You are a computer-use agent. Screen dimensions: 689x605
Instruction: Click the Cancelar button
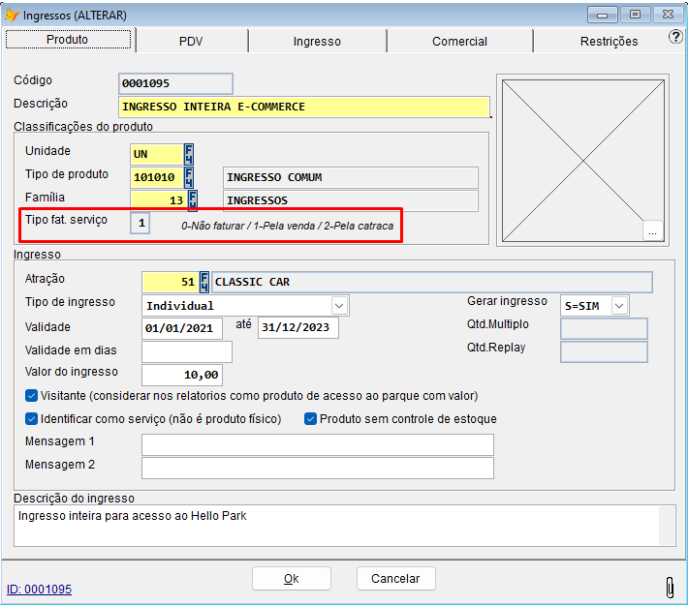(x=395, y=578)
